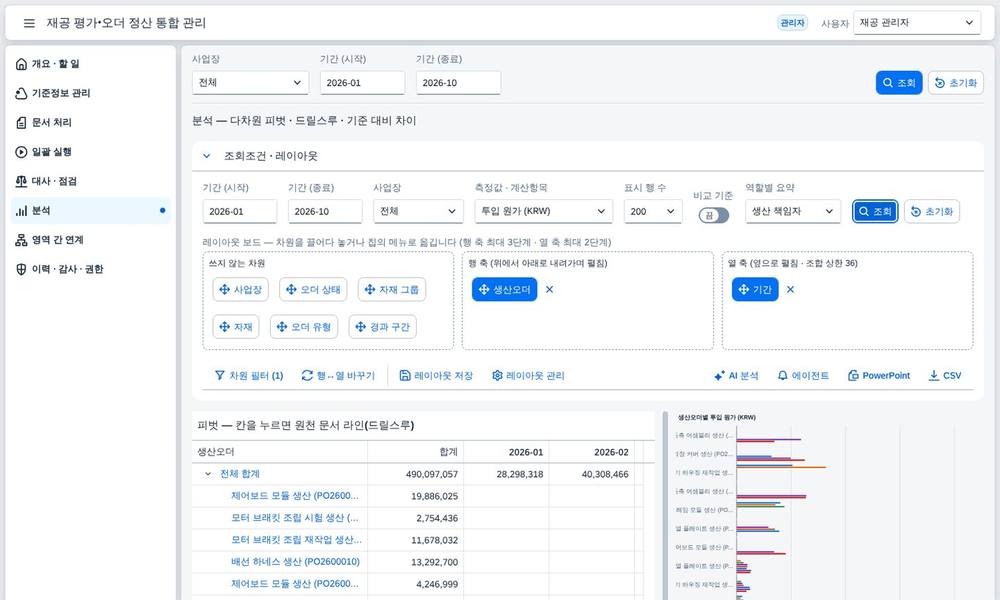1000x600 pixels.
Task: Click the 초기화 button next to 역할별 요약
Action: (932, 211)
